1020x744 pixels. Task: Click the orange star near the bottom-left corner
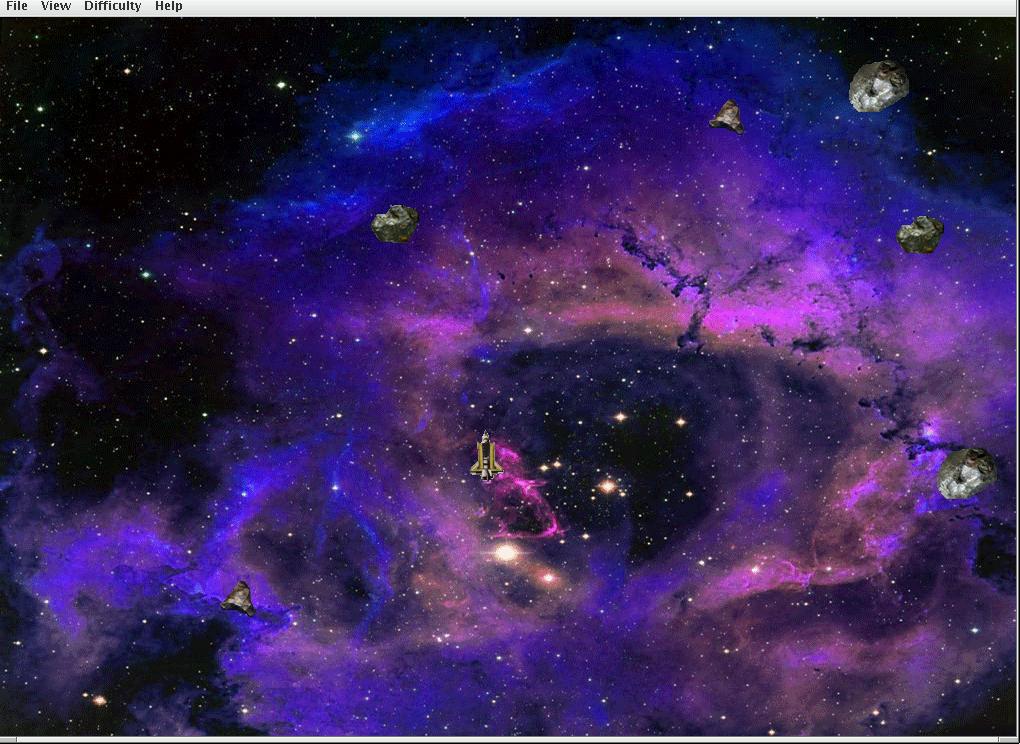pos(99,700)
